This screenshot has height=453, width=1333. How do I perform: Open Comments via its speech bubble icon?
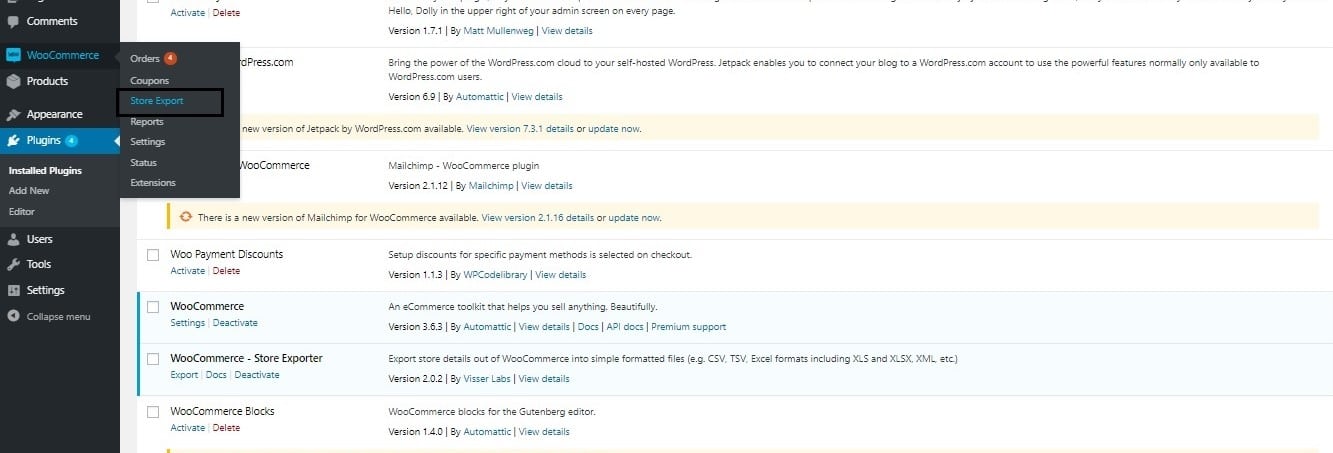(x=13, y=21)
